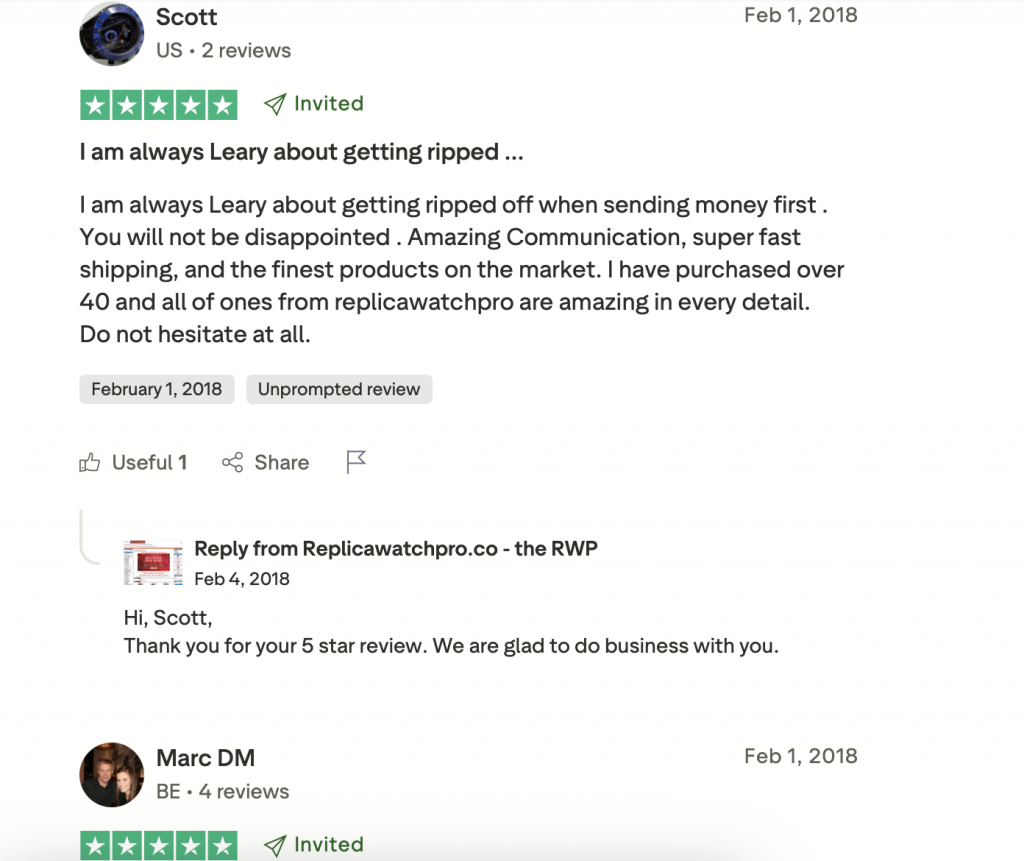Screen dimensions: 1024x861
Task: Open Replicawatchpro reply thumbnail image
Action: click(153, 563)
